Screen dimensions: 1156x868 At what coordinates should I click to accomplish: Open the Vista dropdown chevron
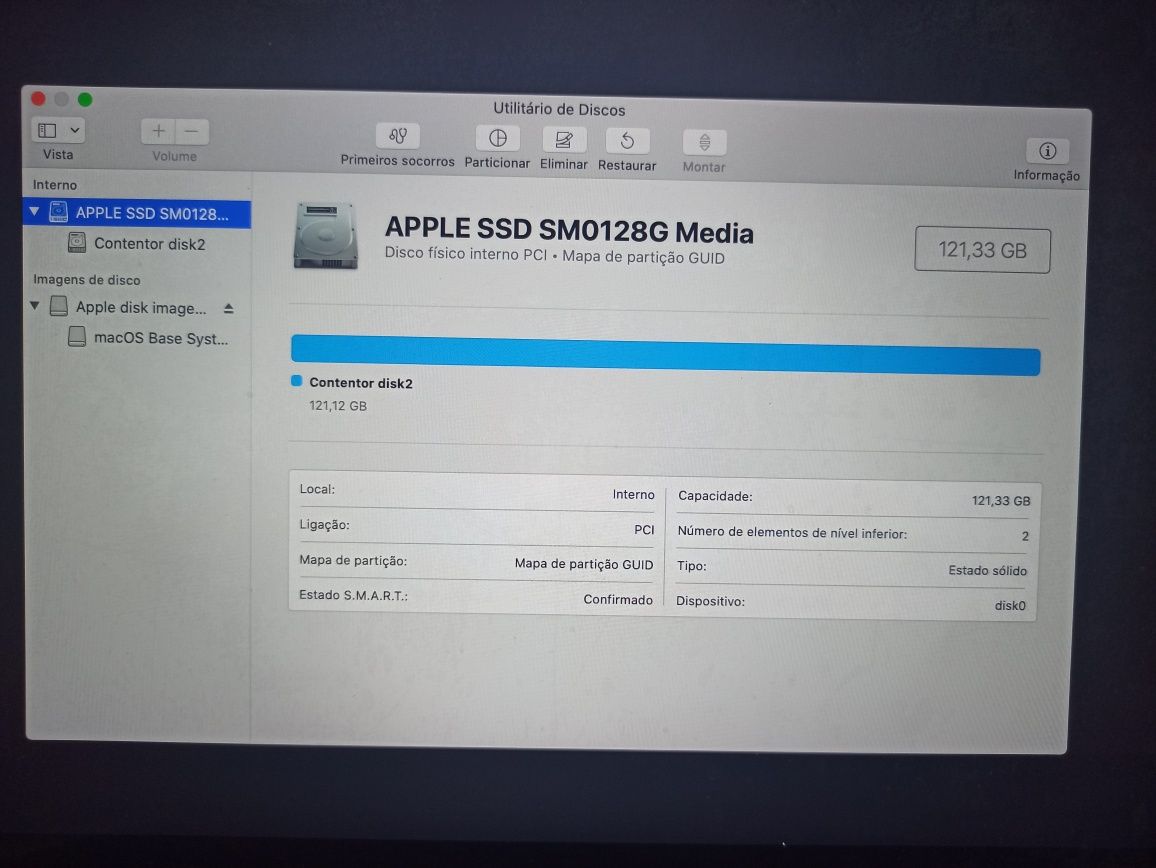pyautogui.click(x=75, y=131)
